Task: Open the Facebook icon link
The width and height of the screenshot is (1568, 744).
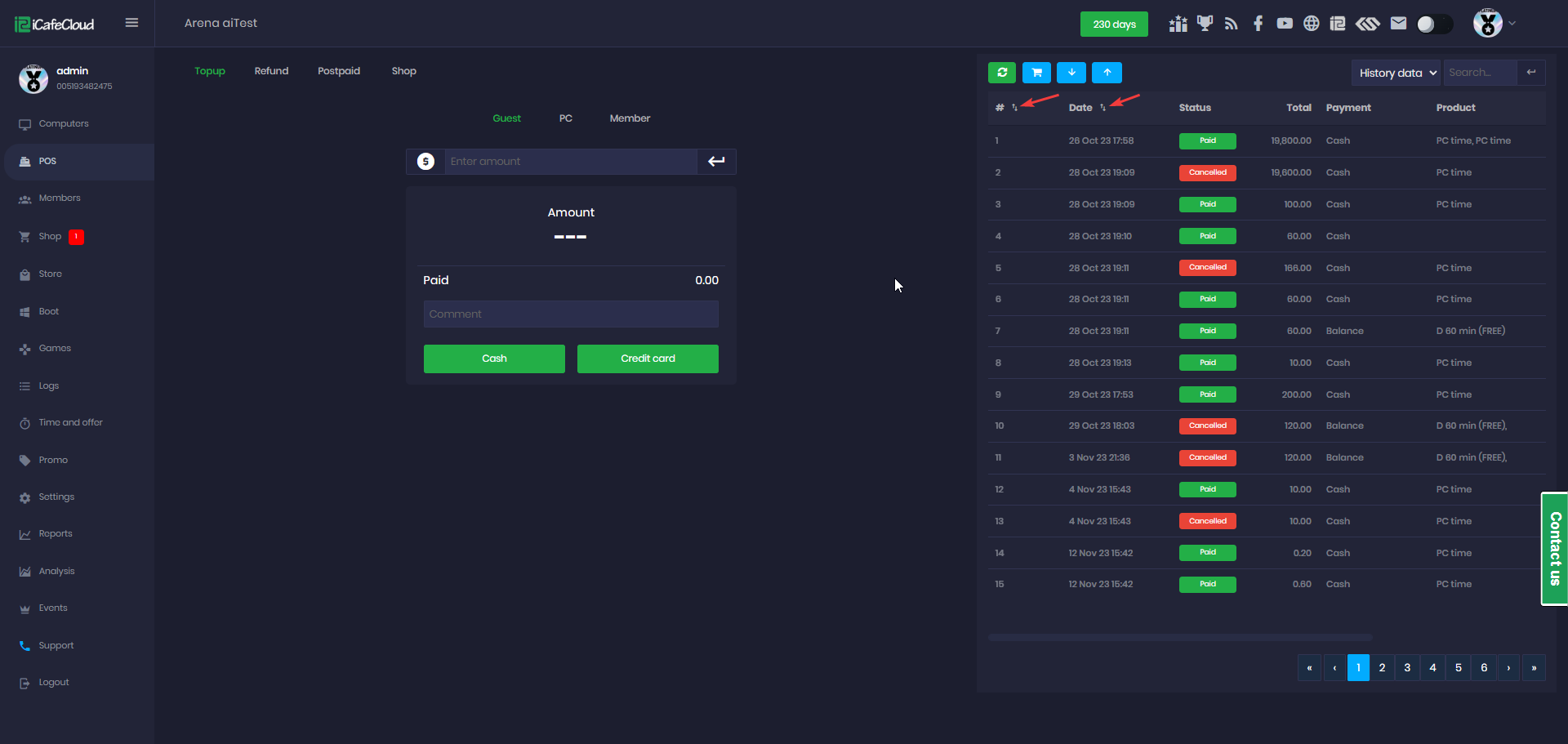Action: click(1258, 24)
